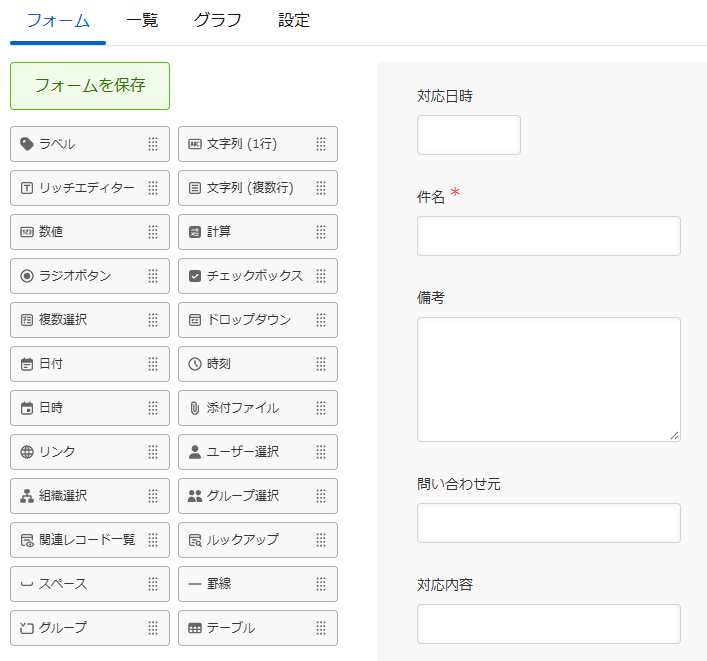Open the グラフ tab
The width and height of the screenshot is (707, 661).
coord(218,21)
